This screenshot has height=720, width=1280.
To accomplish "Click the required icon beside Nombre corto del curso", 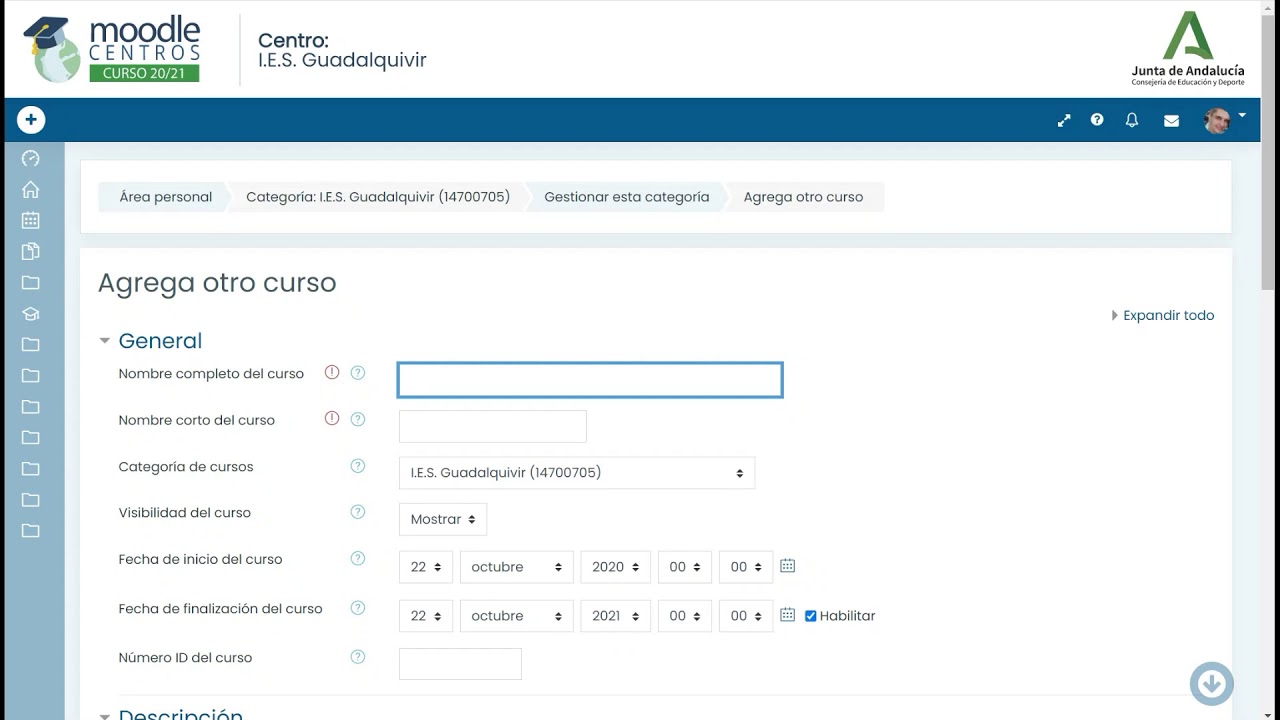I will pyautogui.click(x=332, y=418).
